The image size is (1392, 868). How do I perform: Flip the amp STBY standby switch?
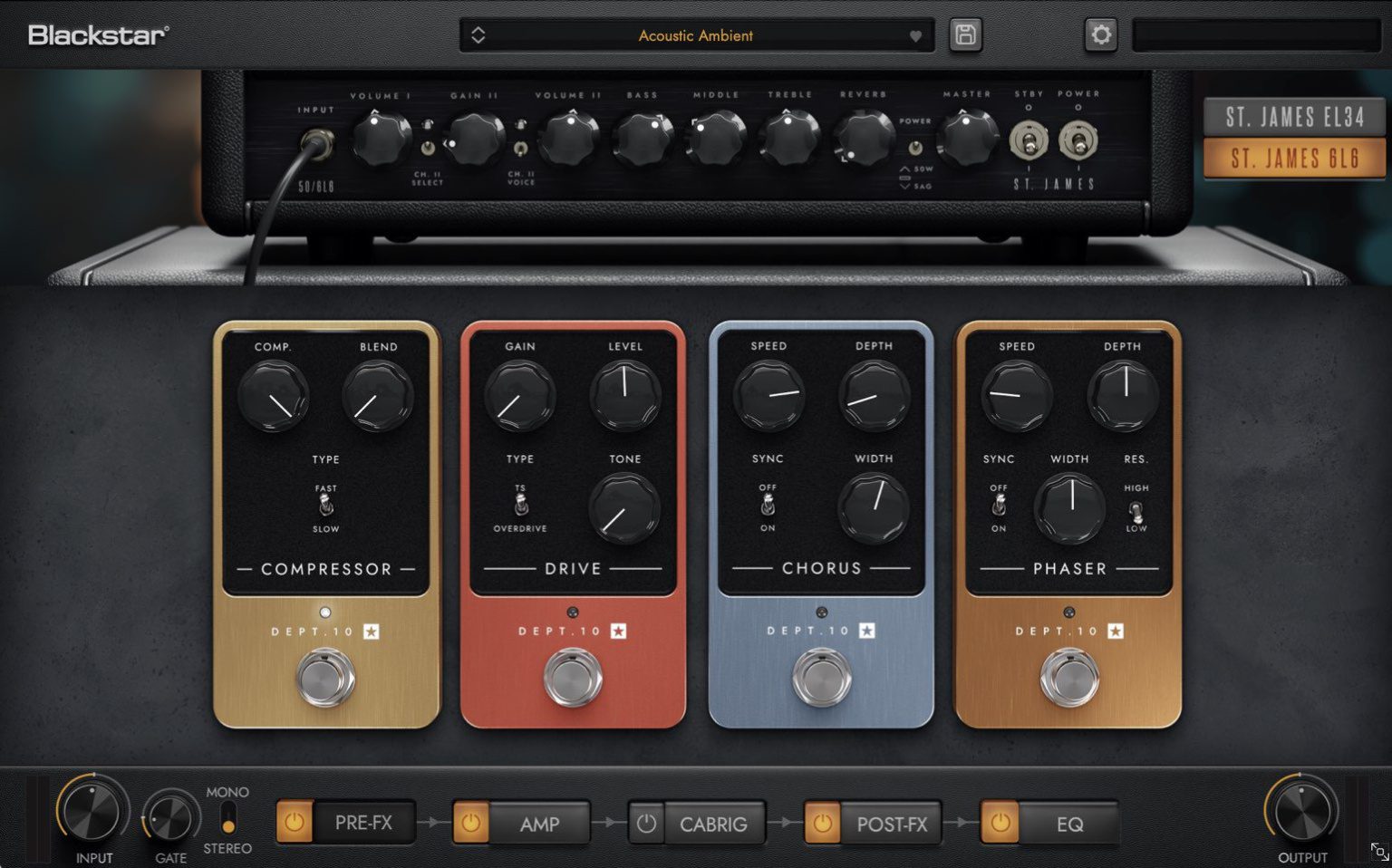point(1029,140)
